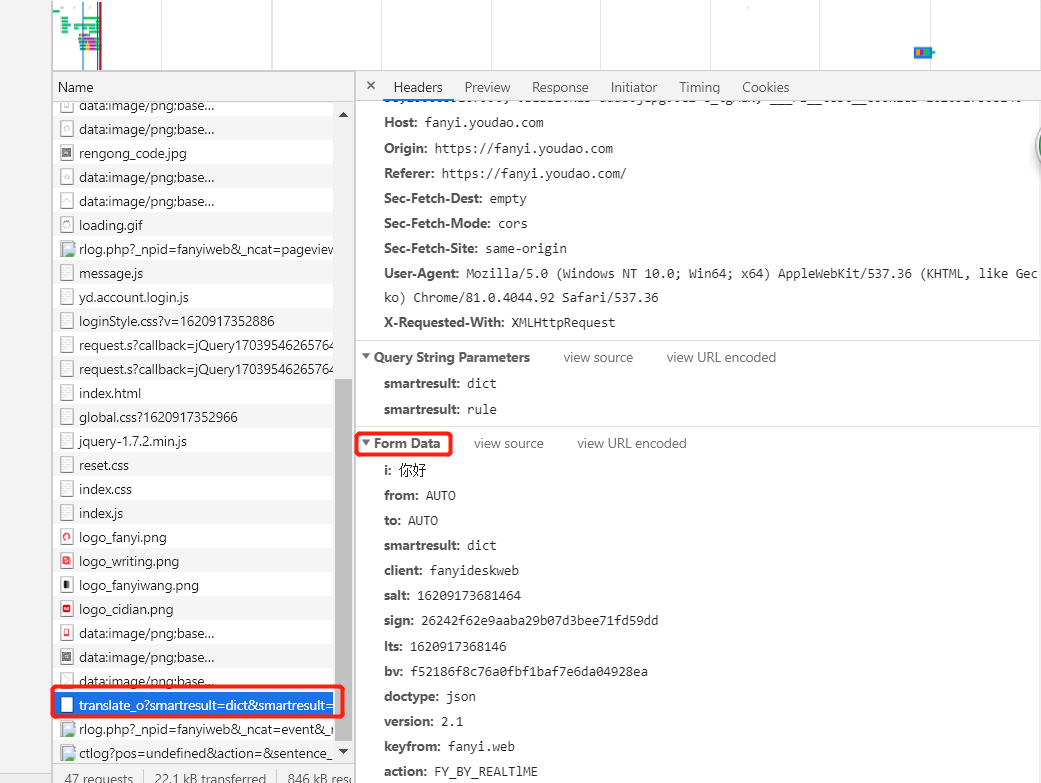The width and height of the screenshot is (1041, 783).
Task: Click view URL encoded next to Form Data
Action: coord(631,443)
